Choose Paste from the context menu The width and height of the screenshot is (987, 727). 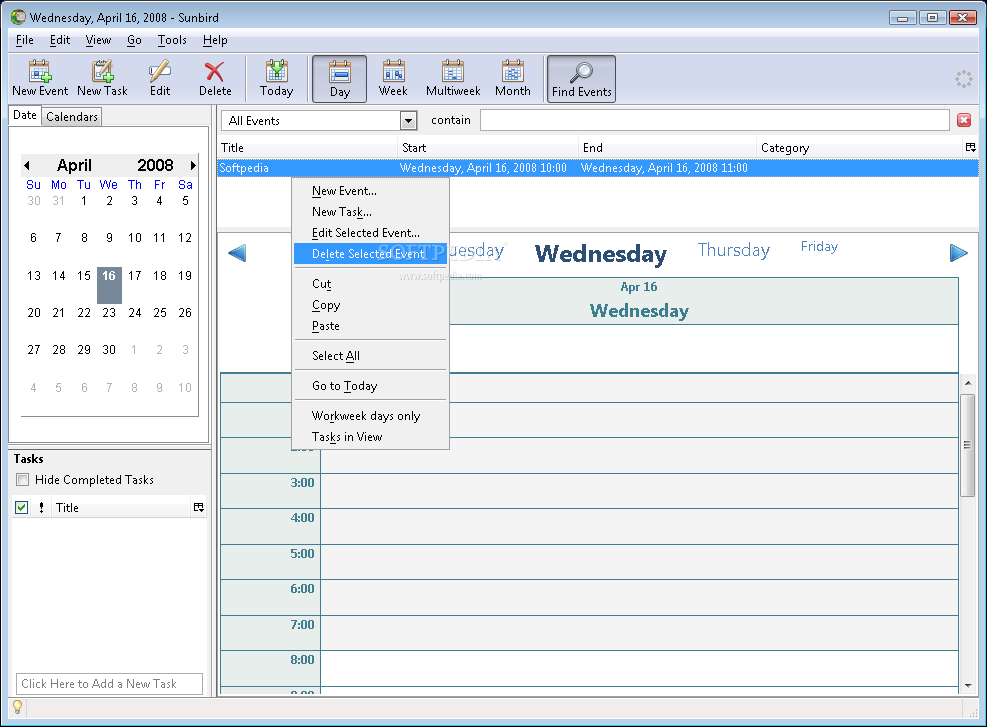370,326
